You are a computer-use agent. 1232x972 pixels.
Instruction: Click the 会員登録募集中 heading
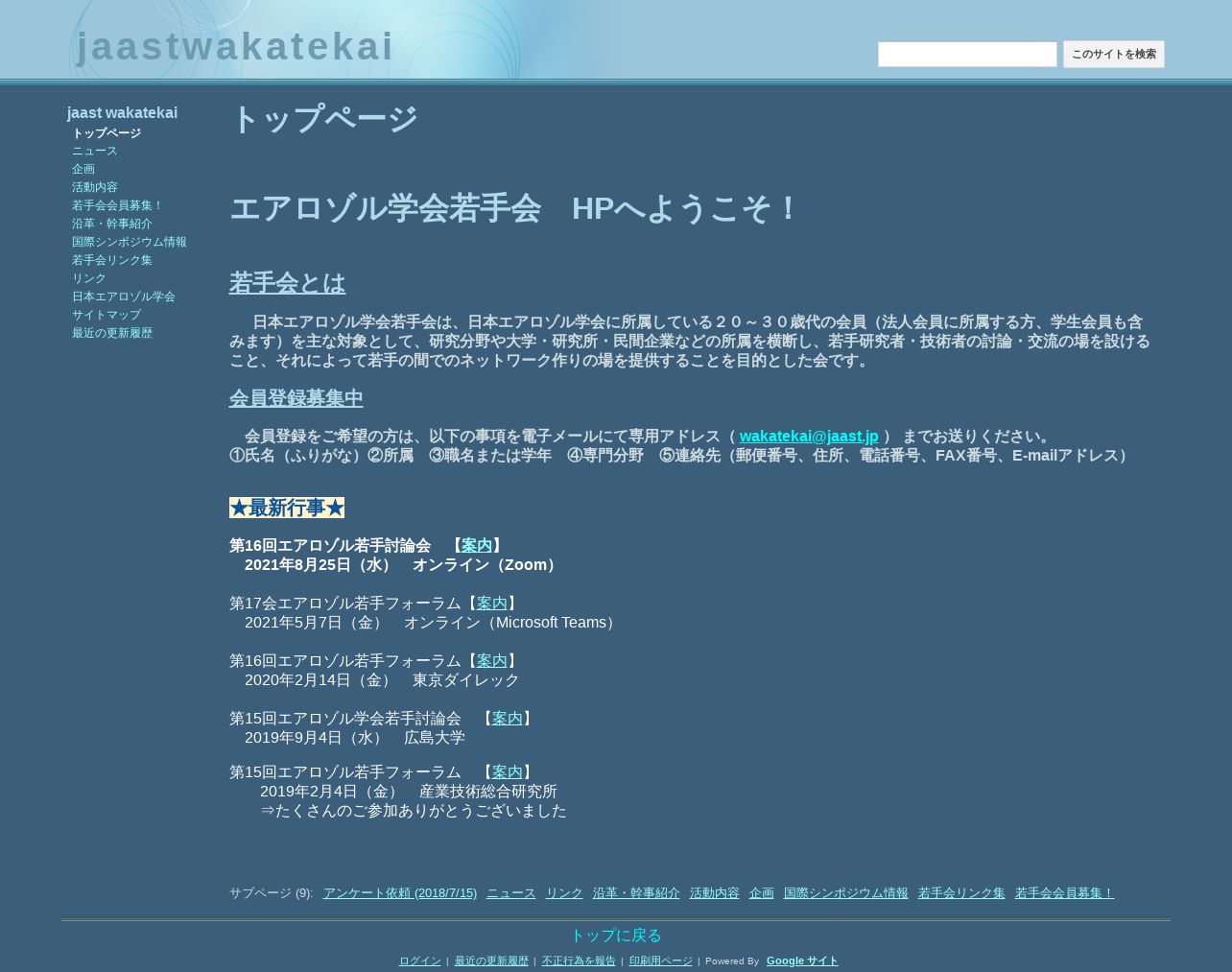coord(296,398)
